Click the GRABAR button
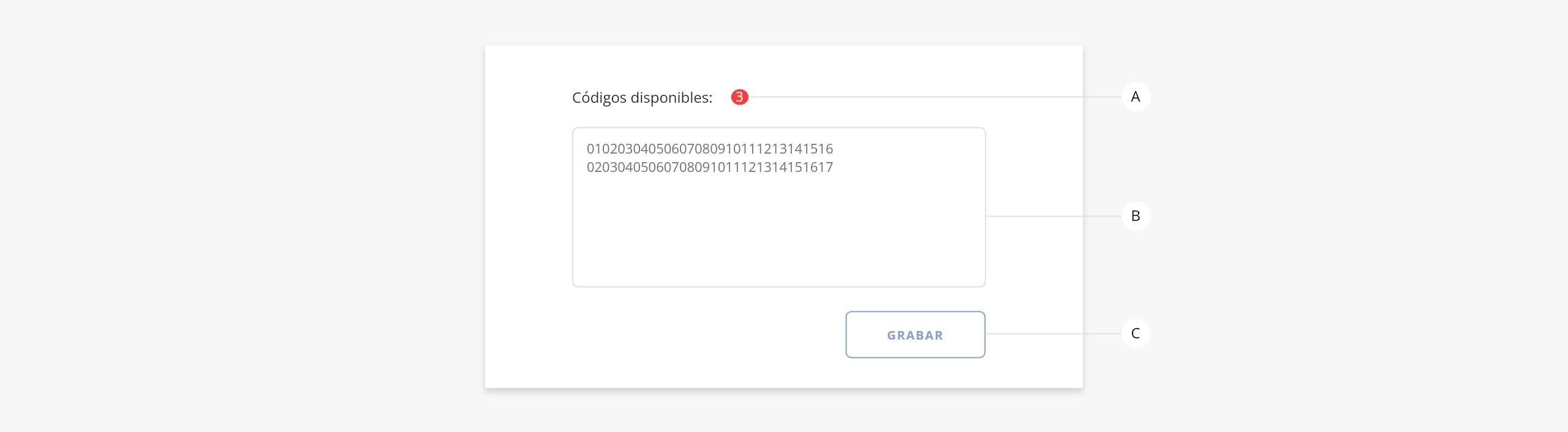1568x432 pixels. pyautogui.click(x=915, y=335)
